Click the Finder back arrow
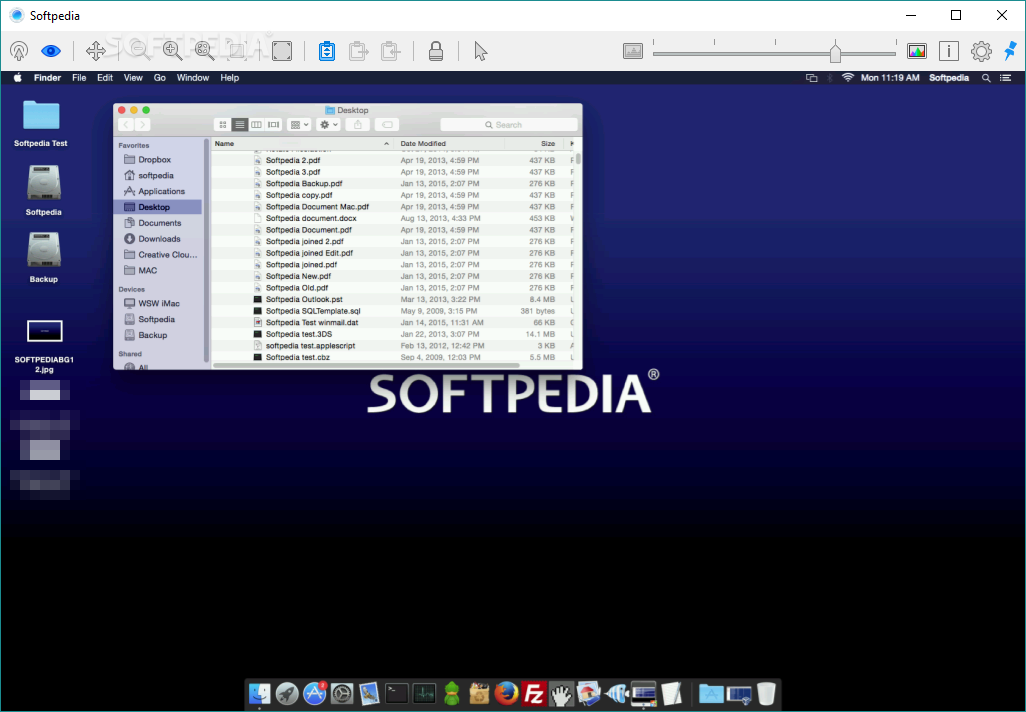The image size is (1026, 712). click(x=126, y=124)
